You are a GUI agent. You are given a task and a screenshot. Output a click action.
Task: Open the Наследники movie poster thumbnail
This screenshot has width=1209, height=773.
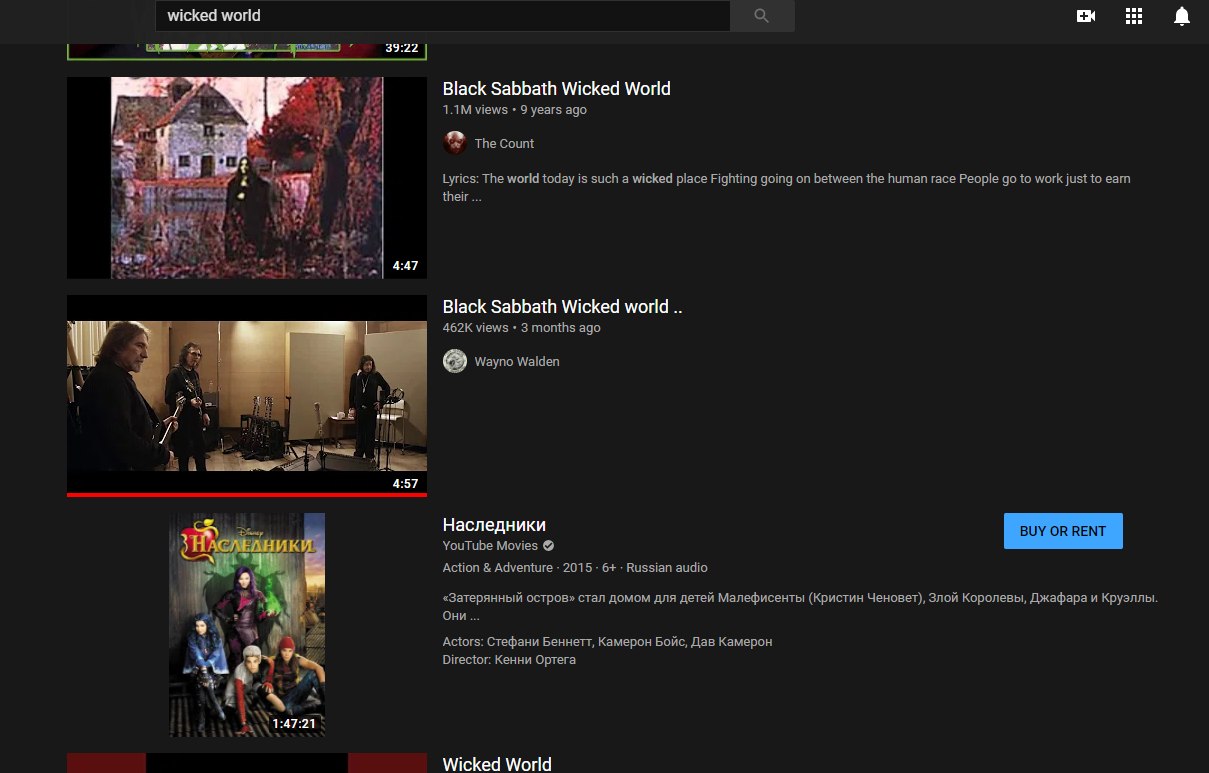coord(247,625)
